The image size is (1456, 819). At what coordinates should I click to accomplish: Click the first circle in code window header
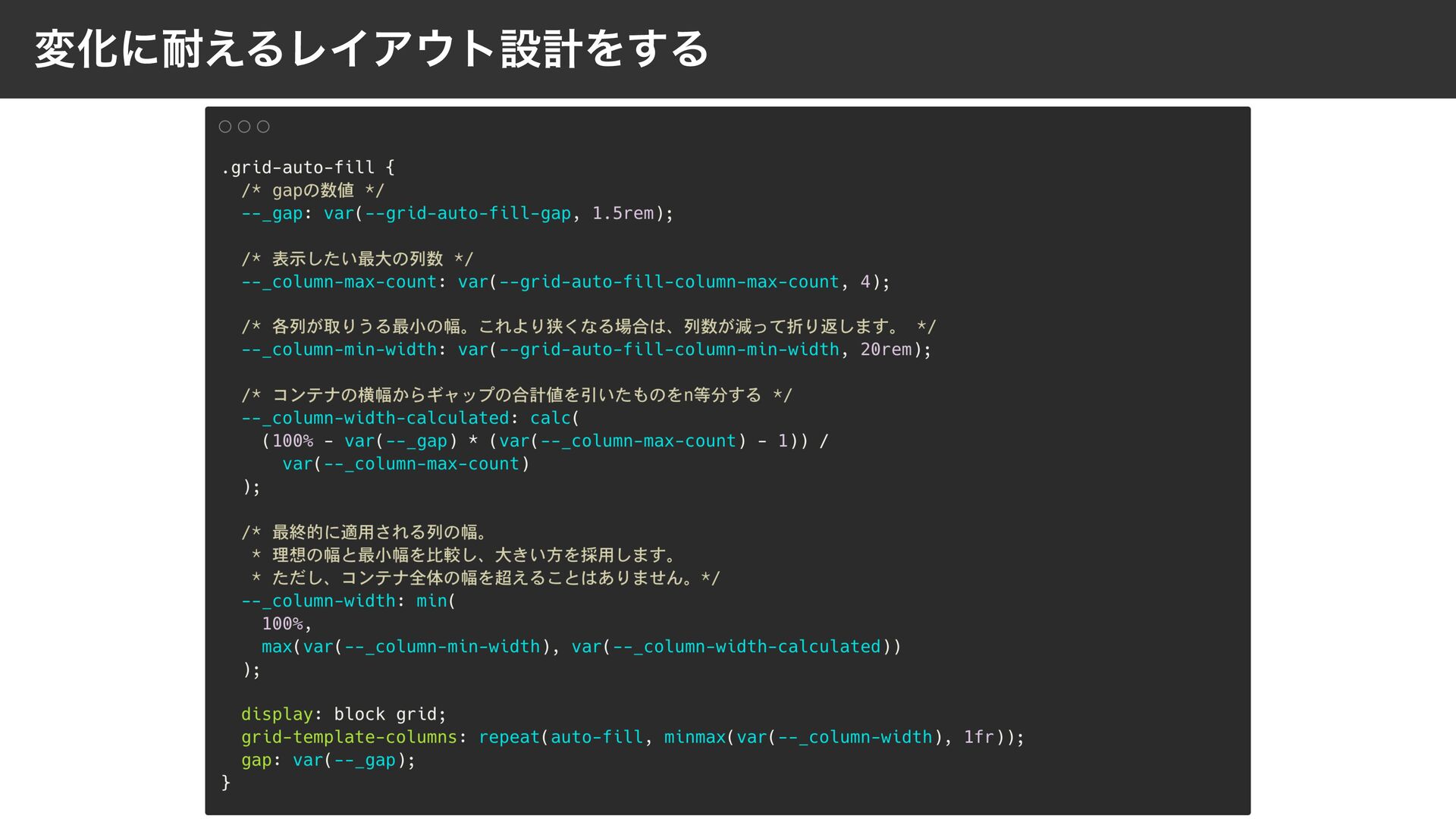click(x=225, y=127)
